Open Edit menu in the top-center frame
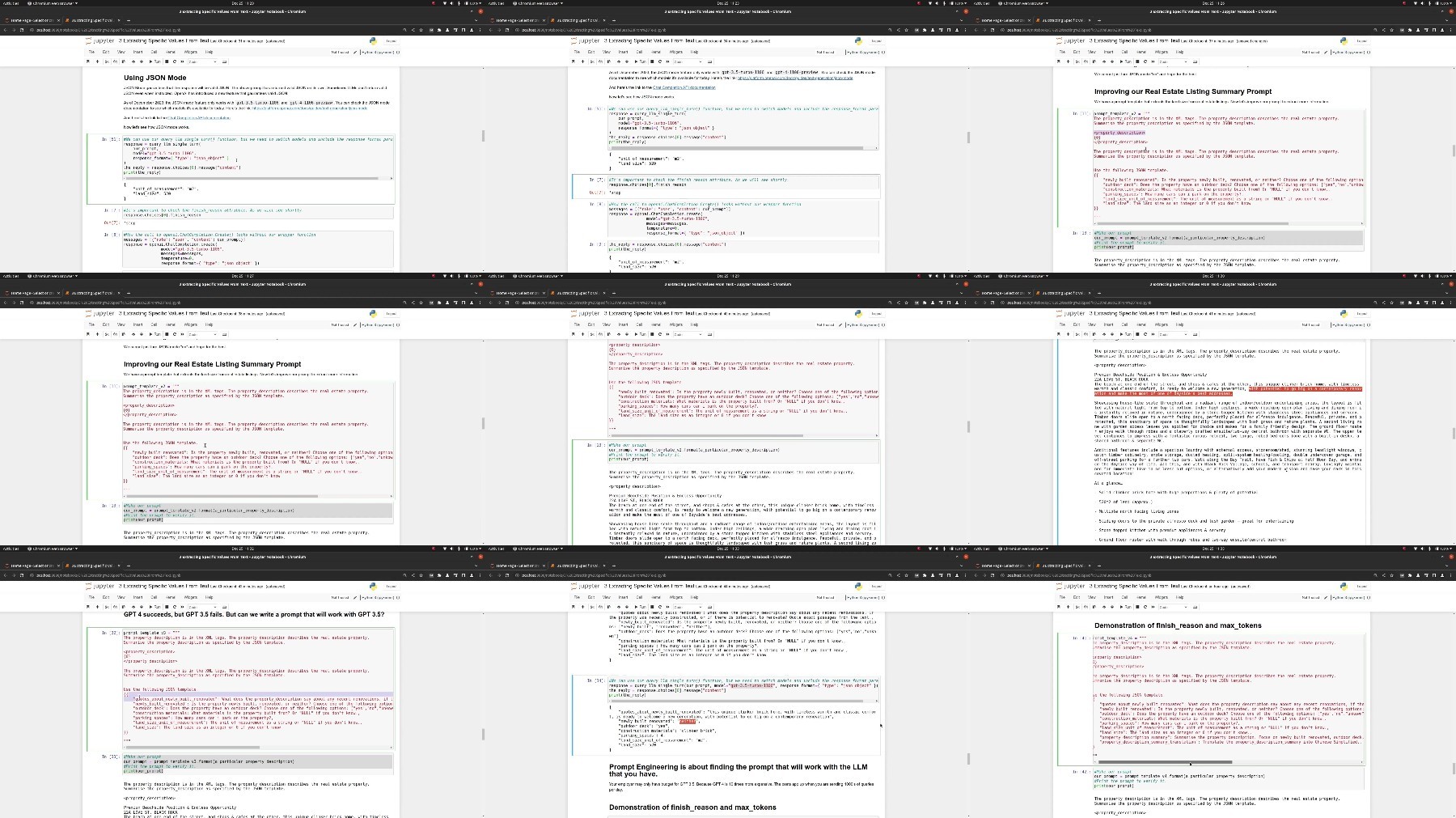The height and width of the screenshot is (818, 1456). pos(591,52)
